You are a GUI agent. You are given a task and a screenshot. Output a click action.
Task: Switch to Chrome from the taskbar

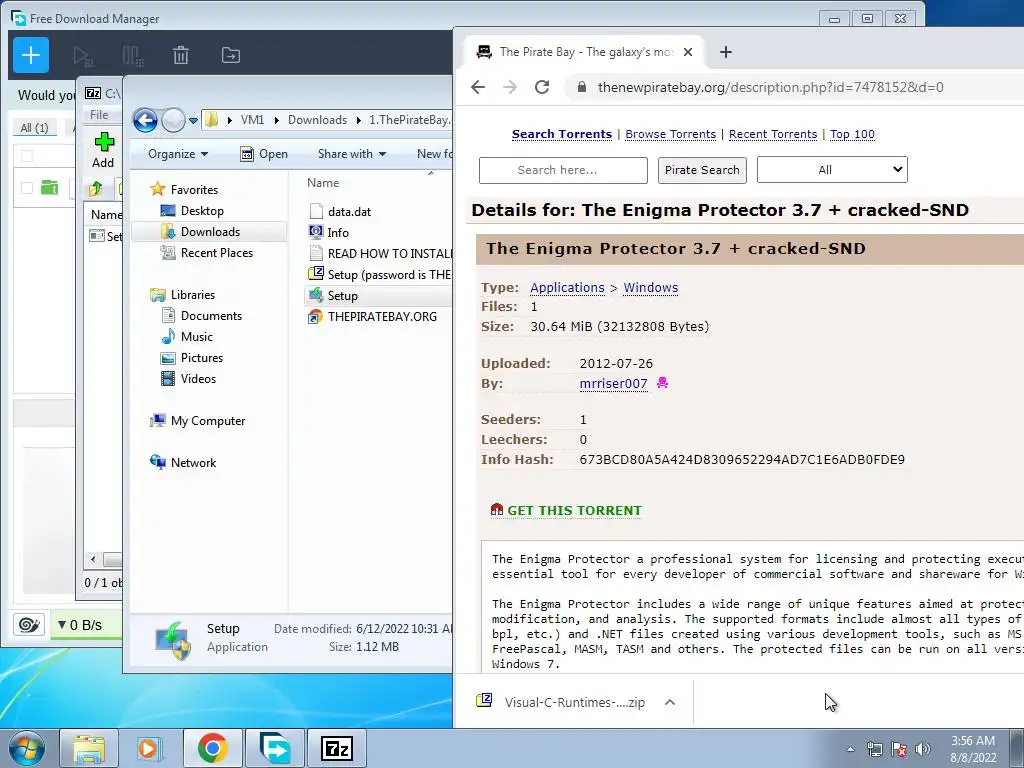pyautogui.click(x=212, y=748)
